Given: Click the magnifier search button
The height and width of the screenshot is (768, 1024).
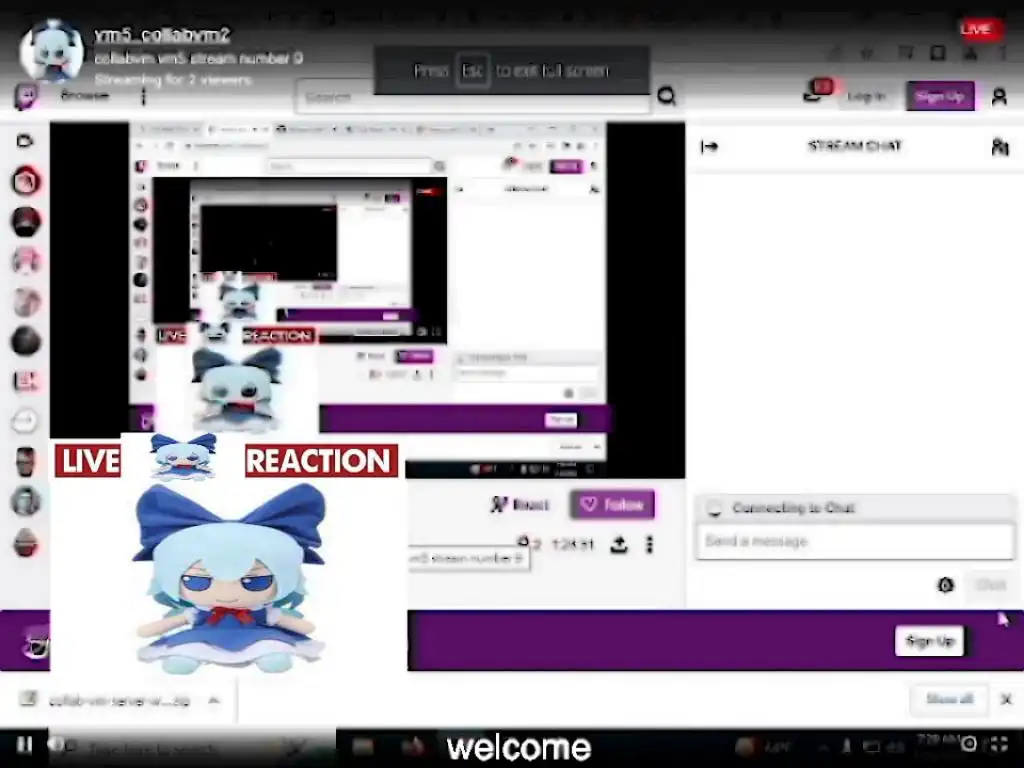Looking at the screenshot, I should 666,97.
